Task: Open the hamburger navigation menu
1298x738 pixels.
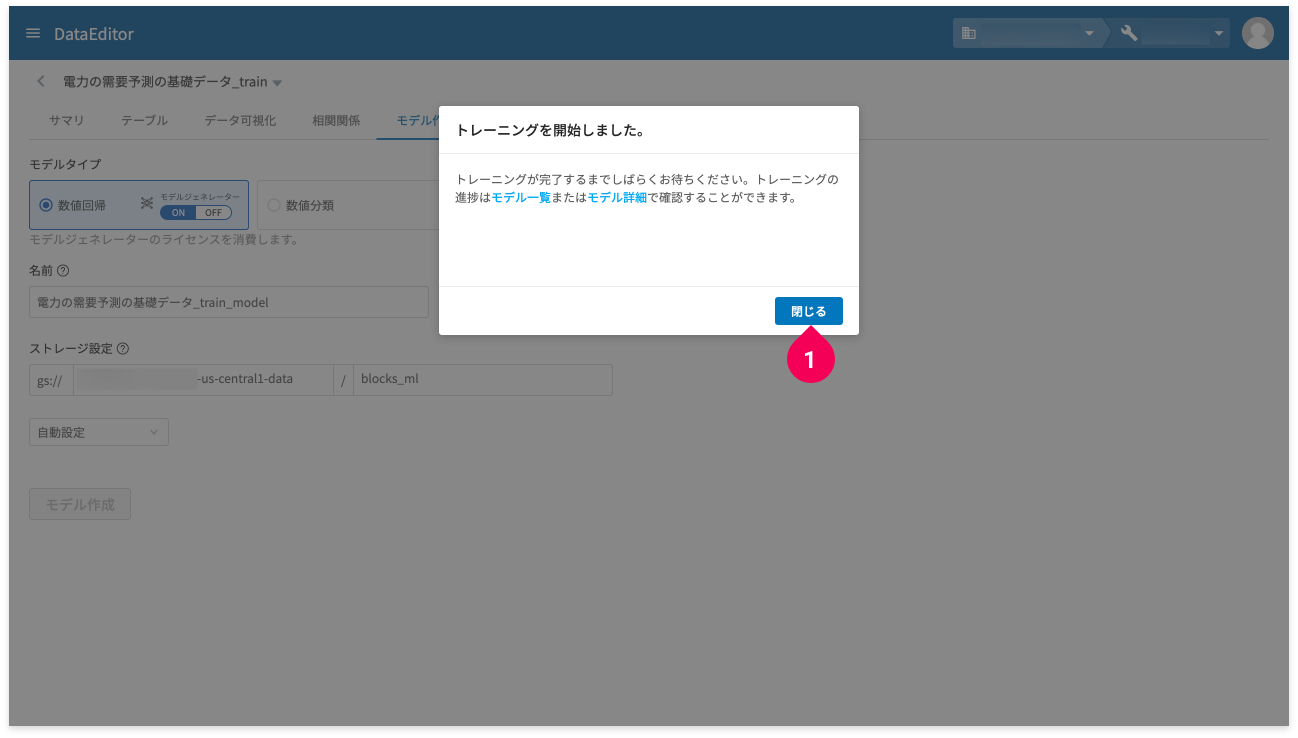Action: (x=33, y=34)
